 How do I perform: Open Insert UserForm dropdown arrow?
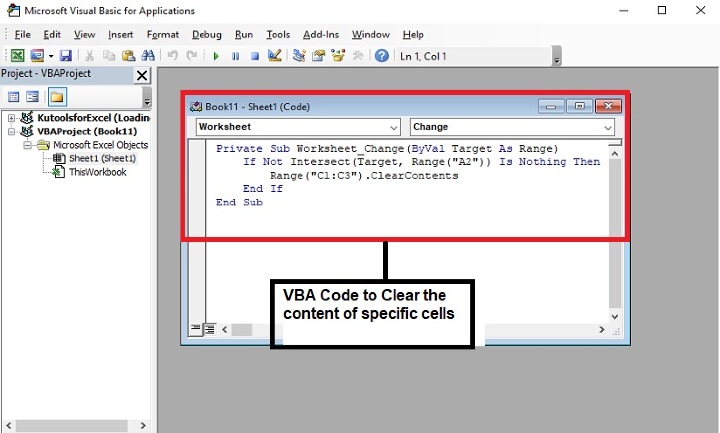click(x=51, y=56)
